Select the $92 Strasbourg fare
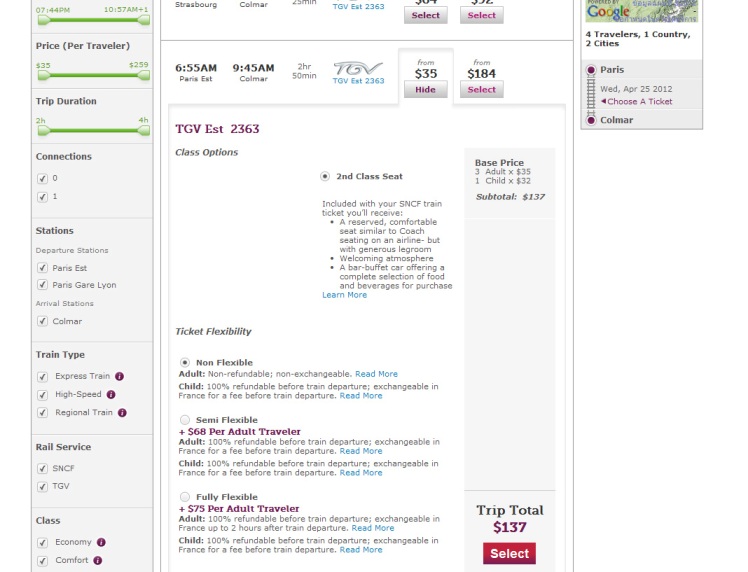748x572 pixels. tap(481, 15)
